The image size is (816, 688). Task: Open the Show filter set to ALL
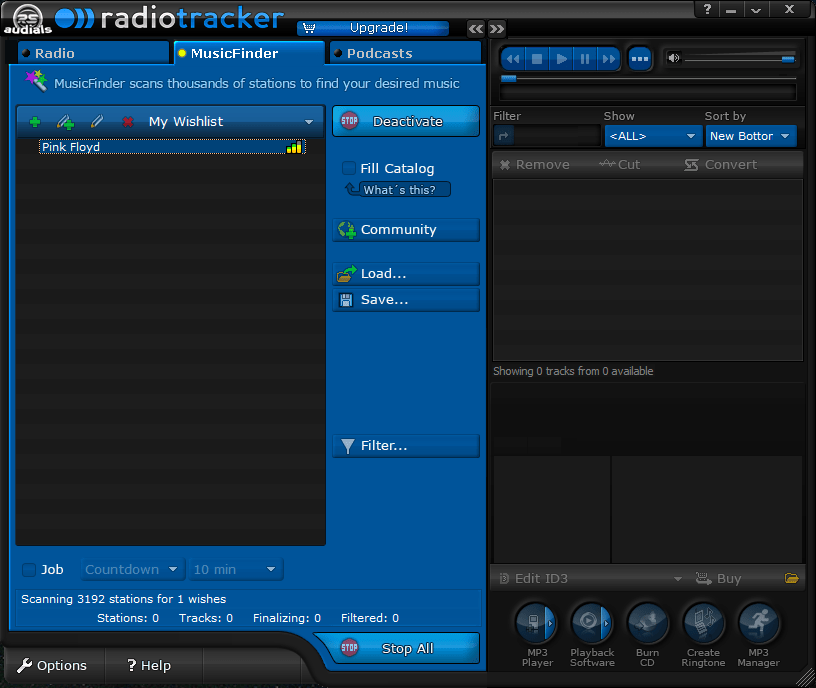pos(653,135)
